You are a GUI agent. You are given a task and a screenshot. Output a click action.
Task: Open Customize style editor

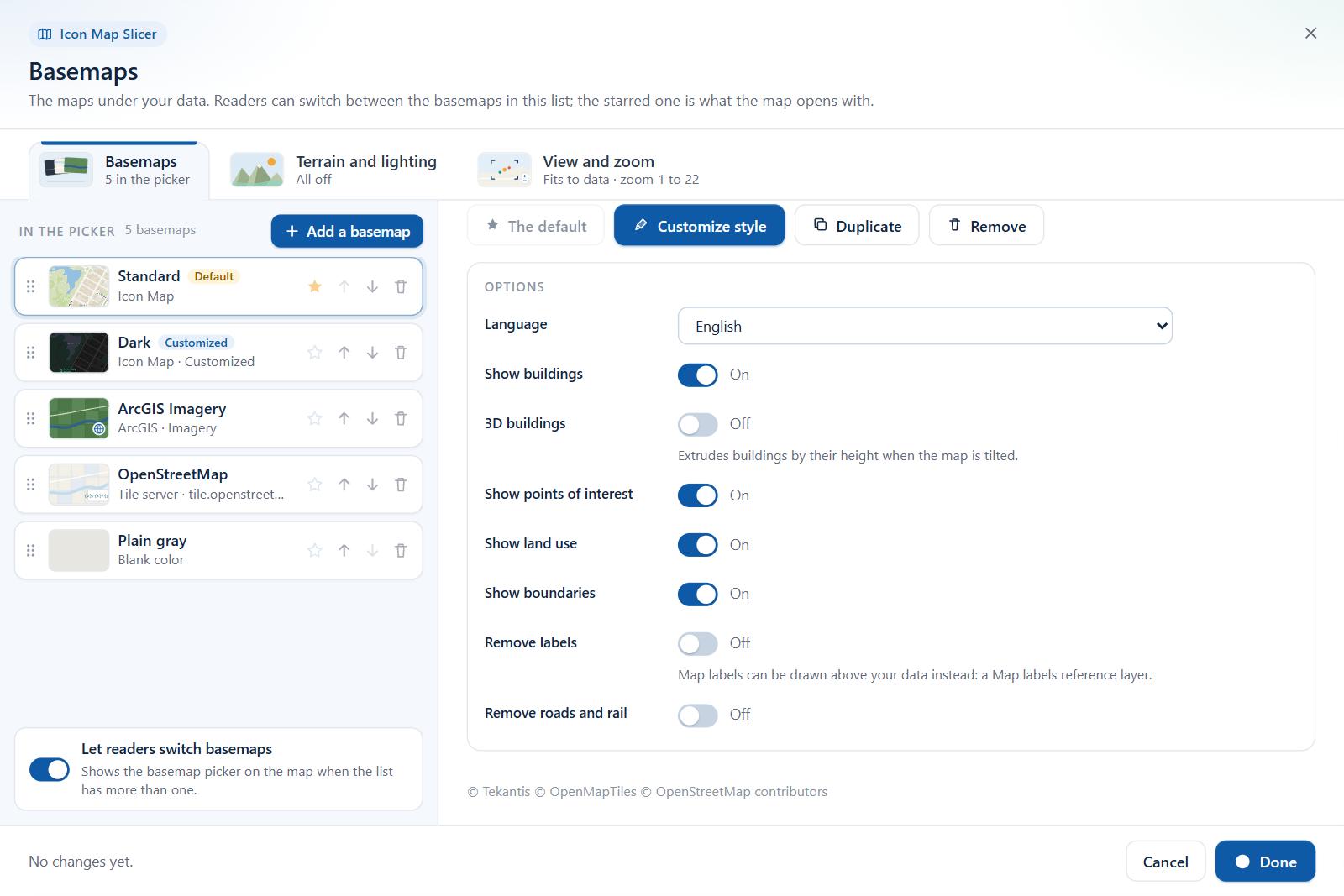click(x=700, y=226)
